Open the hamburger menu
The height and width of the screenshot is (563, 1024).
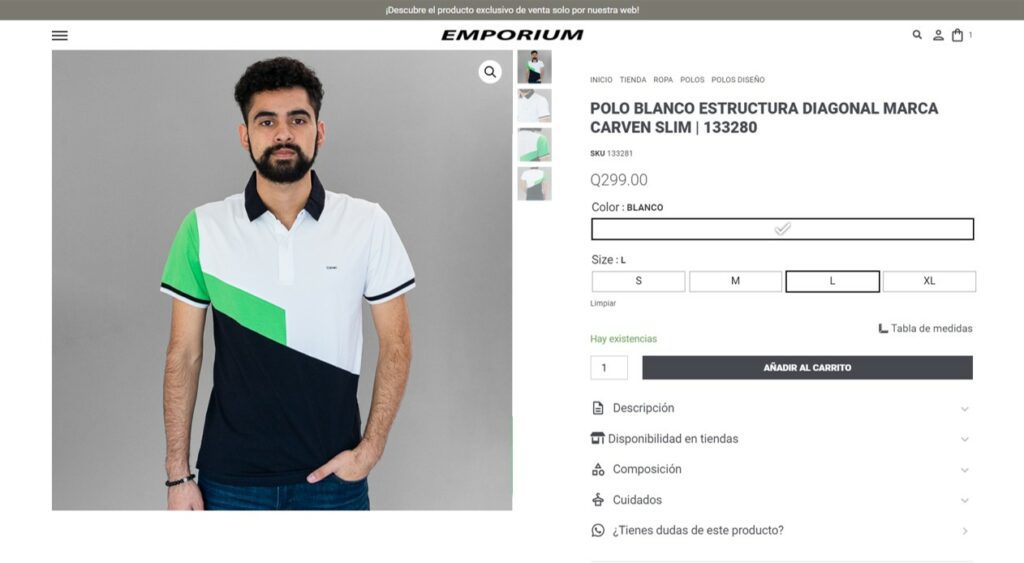(59, 35)
